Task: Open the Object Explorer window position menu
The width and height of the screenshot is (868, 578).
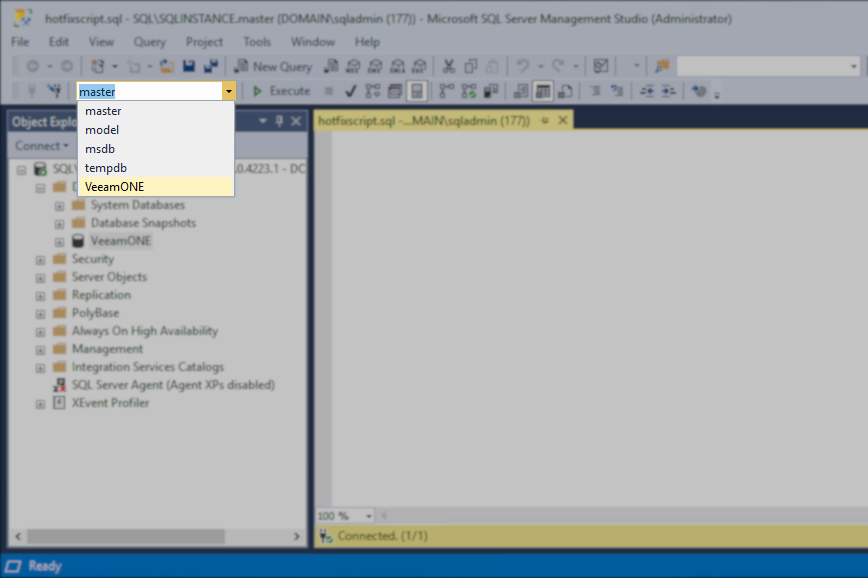Action: coord(263,121)
